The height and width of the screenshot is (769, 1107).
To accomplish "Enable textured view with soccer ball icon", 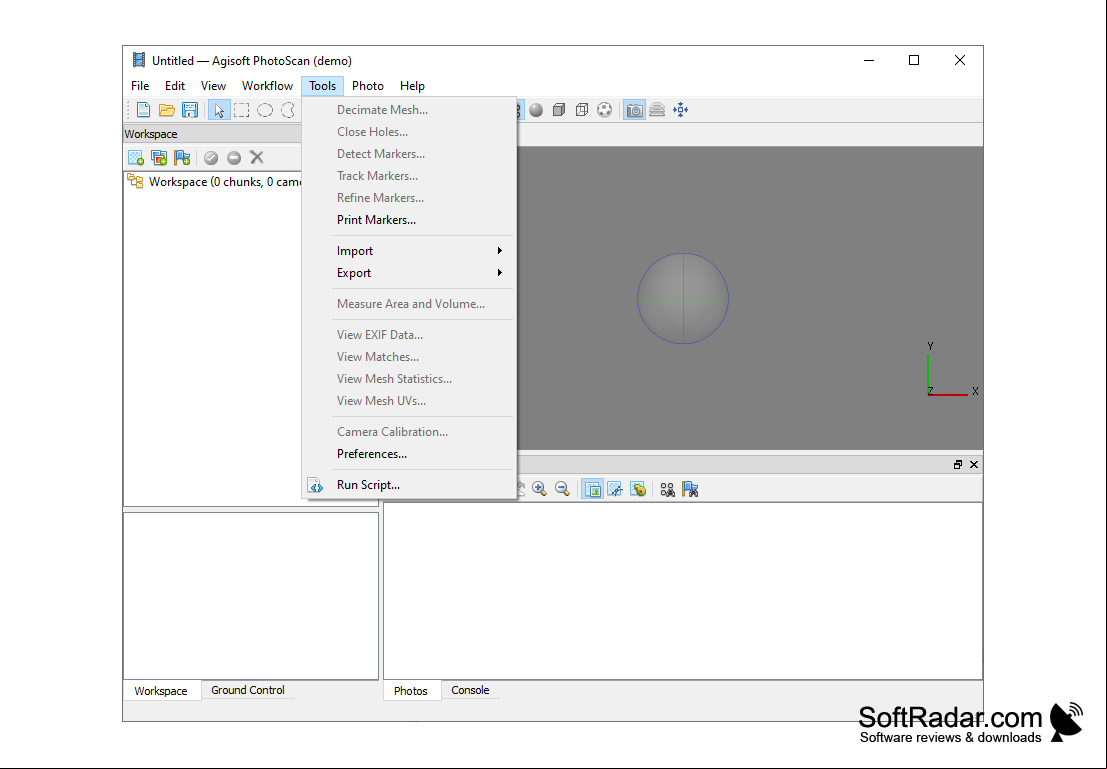I will point(604,109).
